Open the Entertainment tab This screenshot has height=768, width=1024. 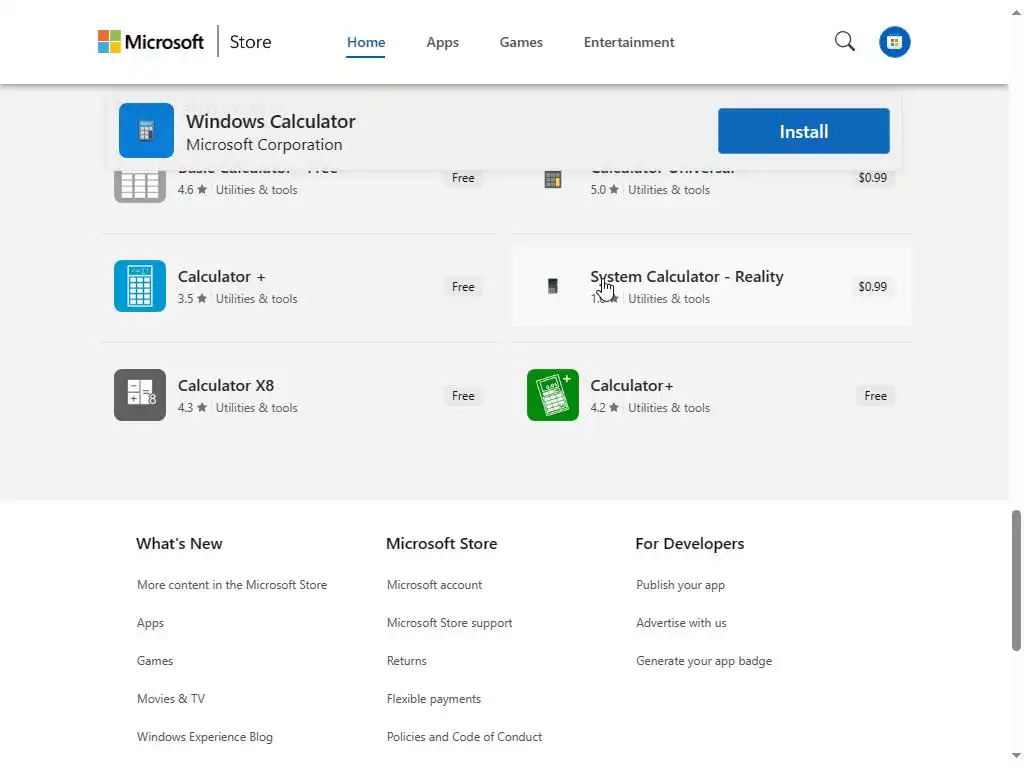[629, 42]
